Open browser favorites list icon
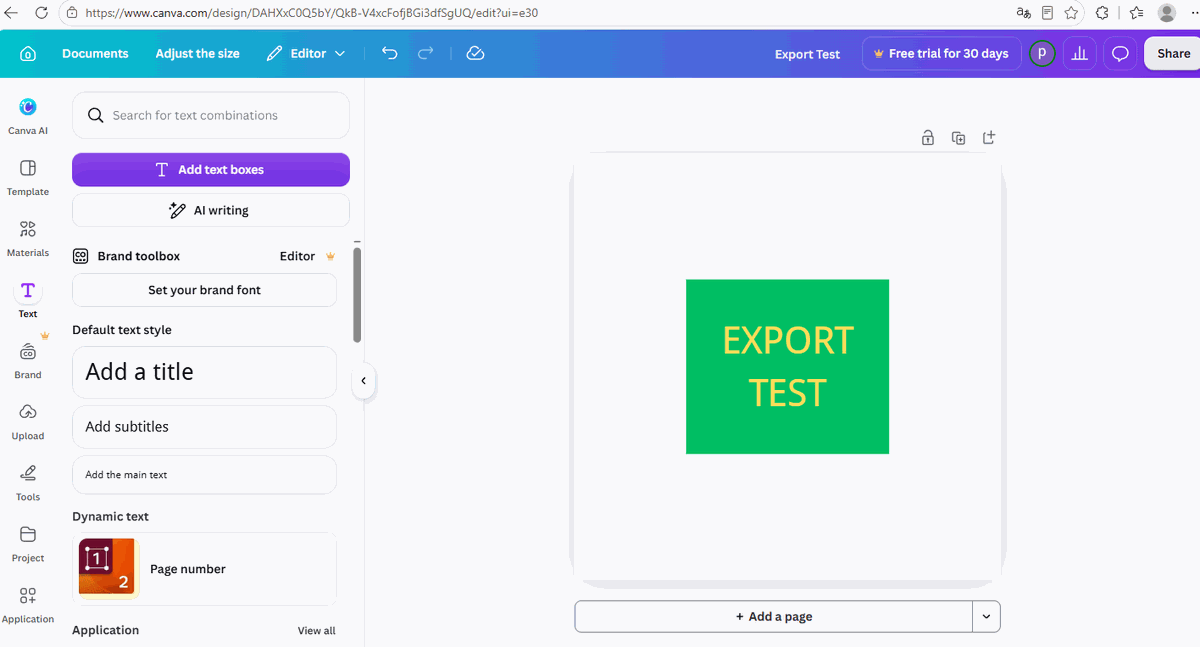The width and height of the screenshot is (1200, 647). pyautogui.click(x=1136, y=13)
